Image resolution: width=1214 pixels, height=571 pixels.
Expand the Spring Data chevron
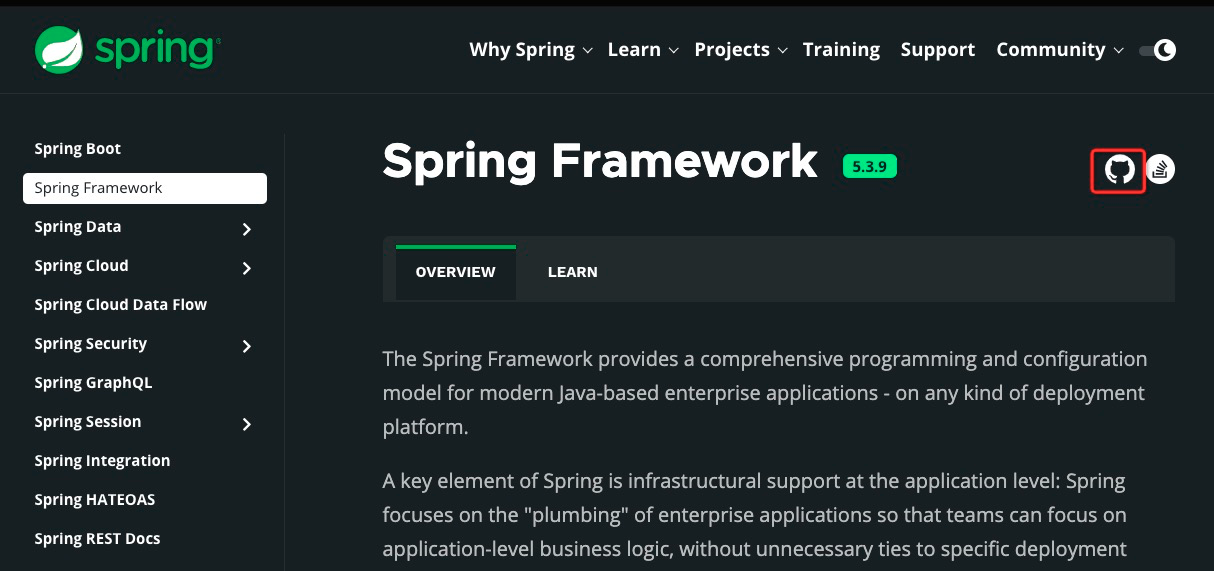click(x=247, y=229)
